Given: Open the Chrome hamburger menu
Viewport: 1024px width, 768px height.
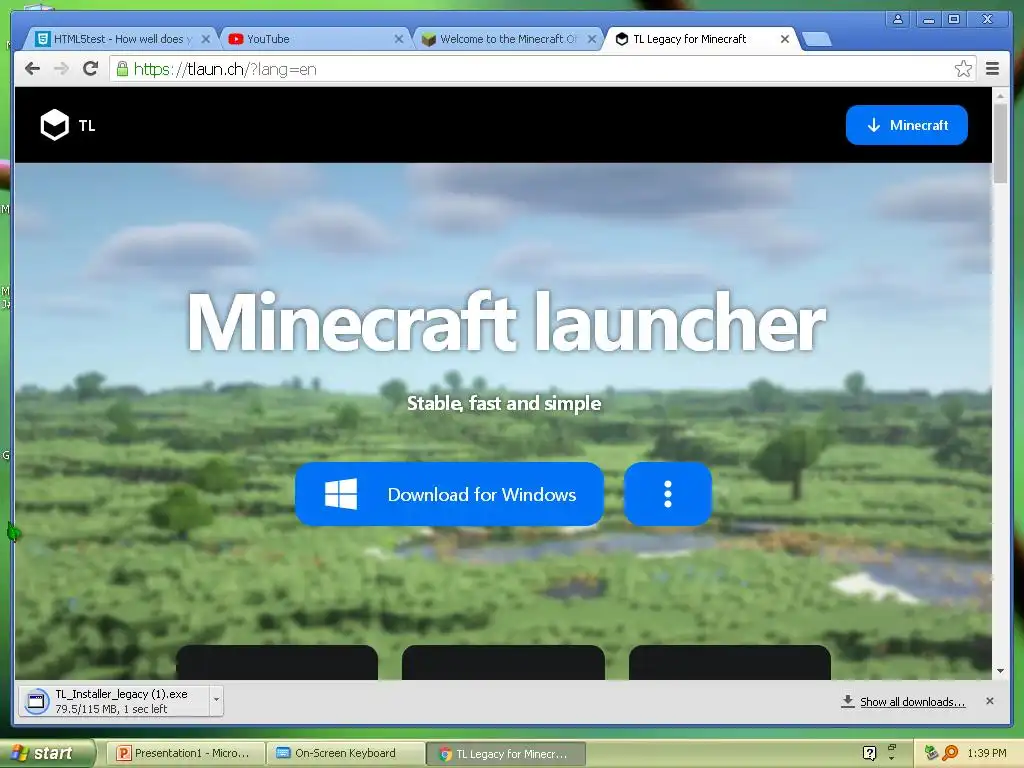Looking at the screenshot, I should click(x=992, y=69).
